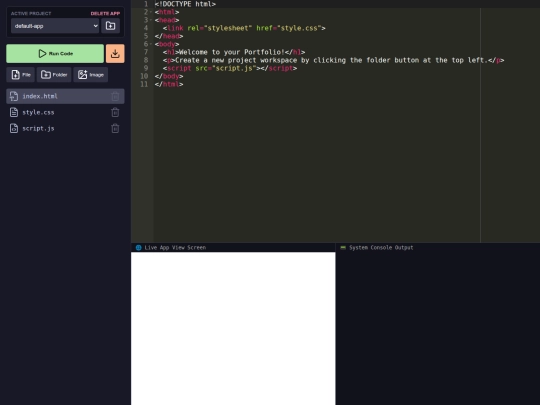Viewport: 540px width, 405px height.
Task: Click the globe icon beside Live App View
Action: (138, 247)
